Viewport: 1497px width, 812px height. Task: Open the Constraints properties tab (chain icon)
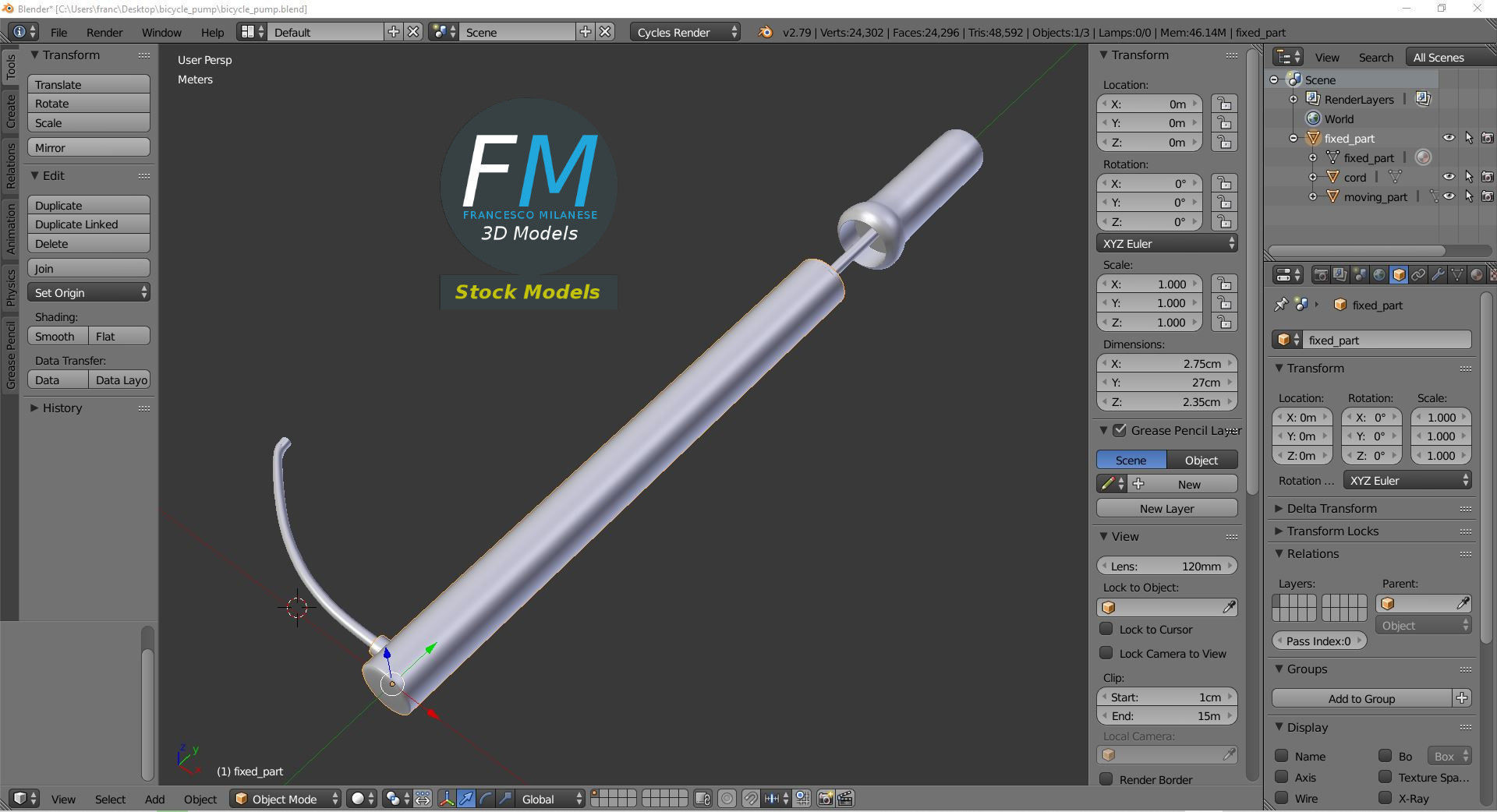click(x=1418, y=274)
